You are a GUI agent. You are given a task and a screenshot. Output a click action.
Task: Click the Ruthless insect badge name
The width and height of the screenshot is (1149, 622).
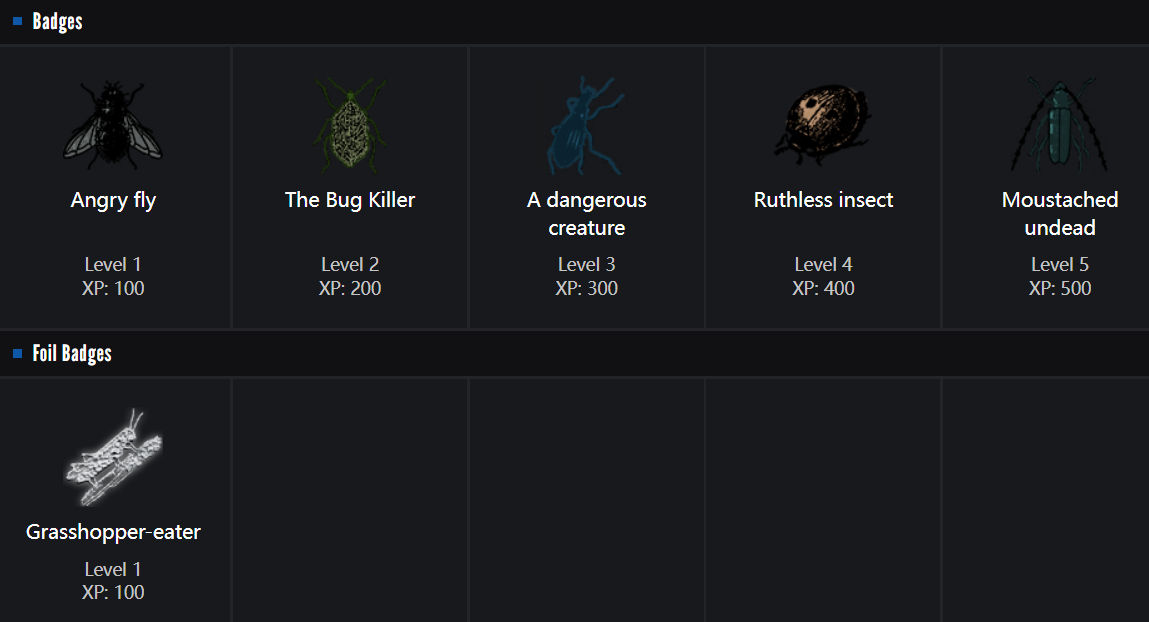tap(823, 200)
